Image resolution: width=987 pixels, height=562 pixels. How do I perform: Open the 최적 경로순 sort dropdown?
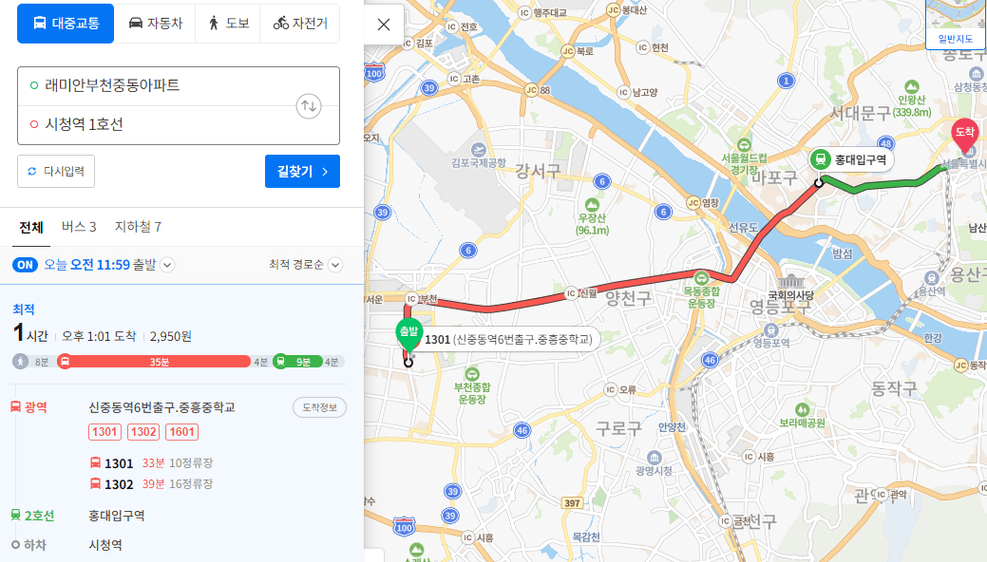306,265
